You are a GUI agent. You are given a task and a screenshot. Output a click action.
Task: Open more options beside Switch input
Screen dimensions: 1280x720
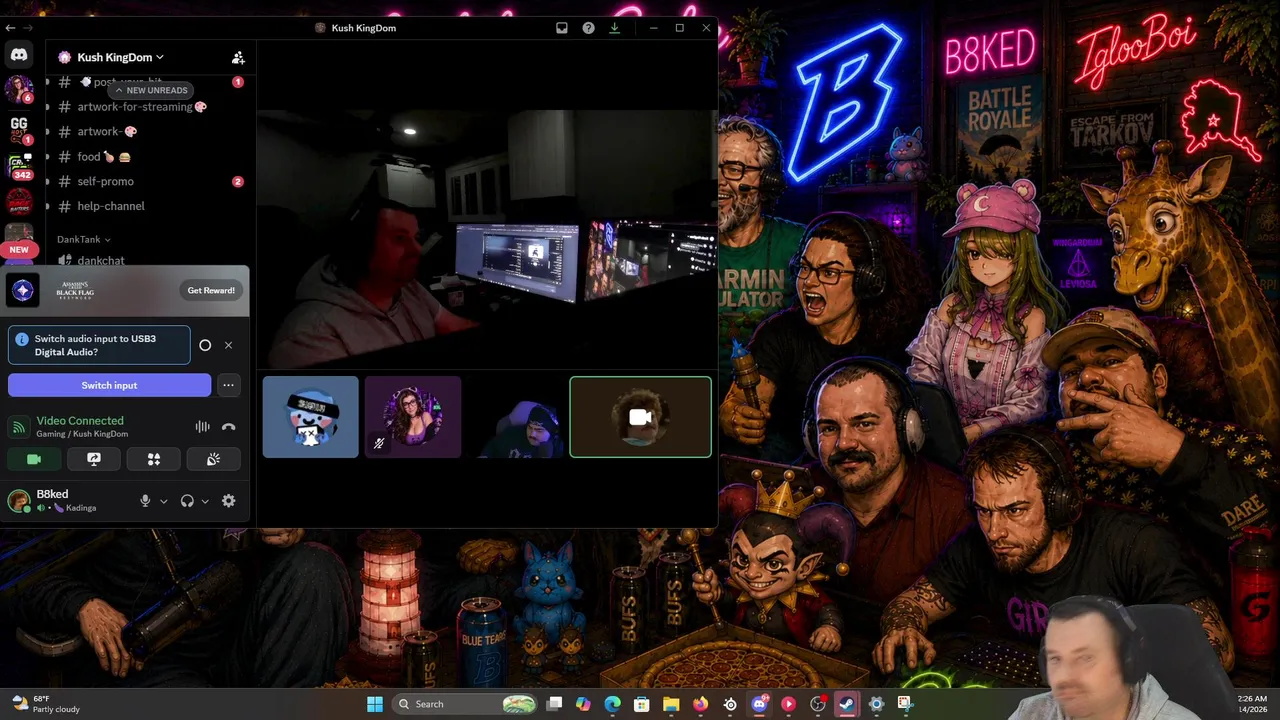tap(228, 385)
